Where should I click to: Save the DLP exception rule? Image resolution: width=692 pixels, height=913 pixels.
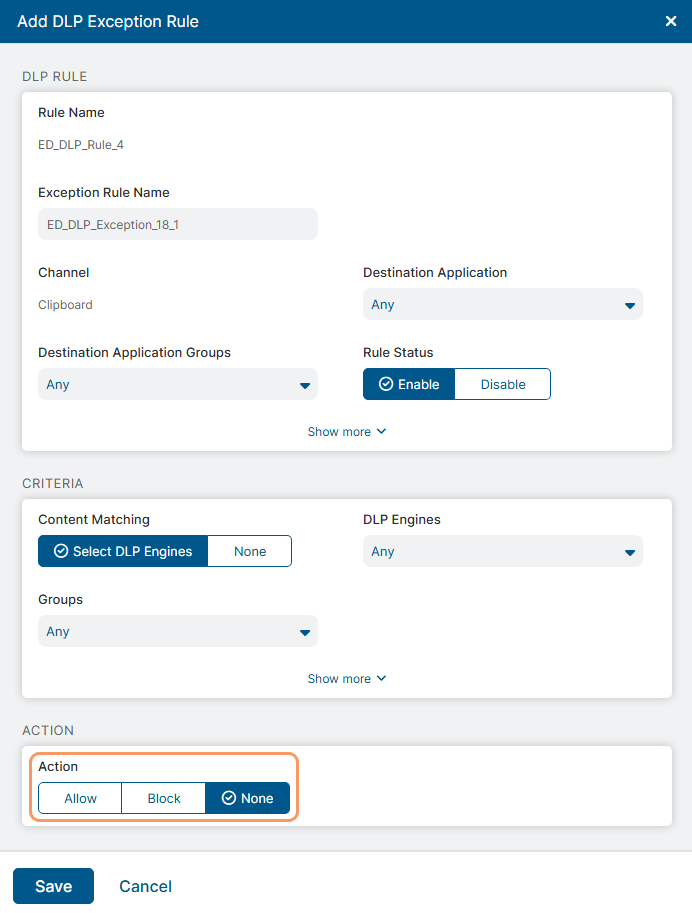(53, 886)
